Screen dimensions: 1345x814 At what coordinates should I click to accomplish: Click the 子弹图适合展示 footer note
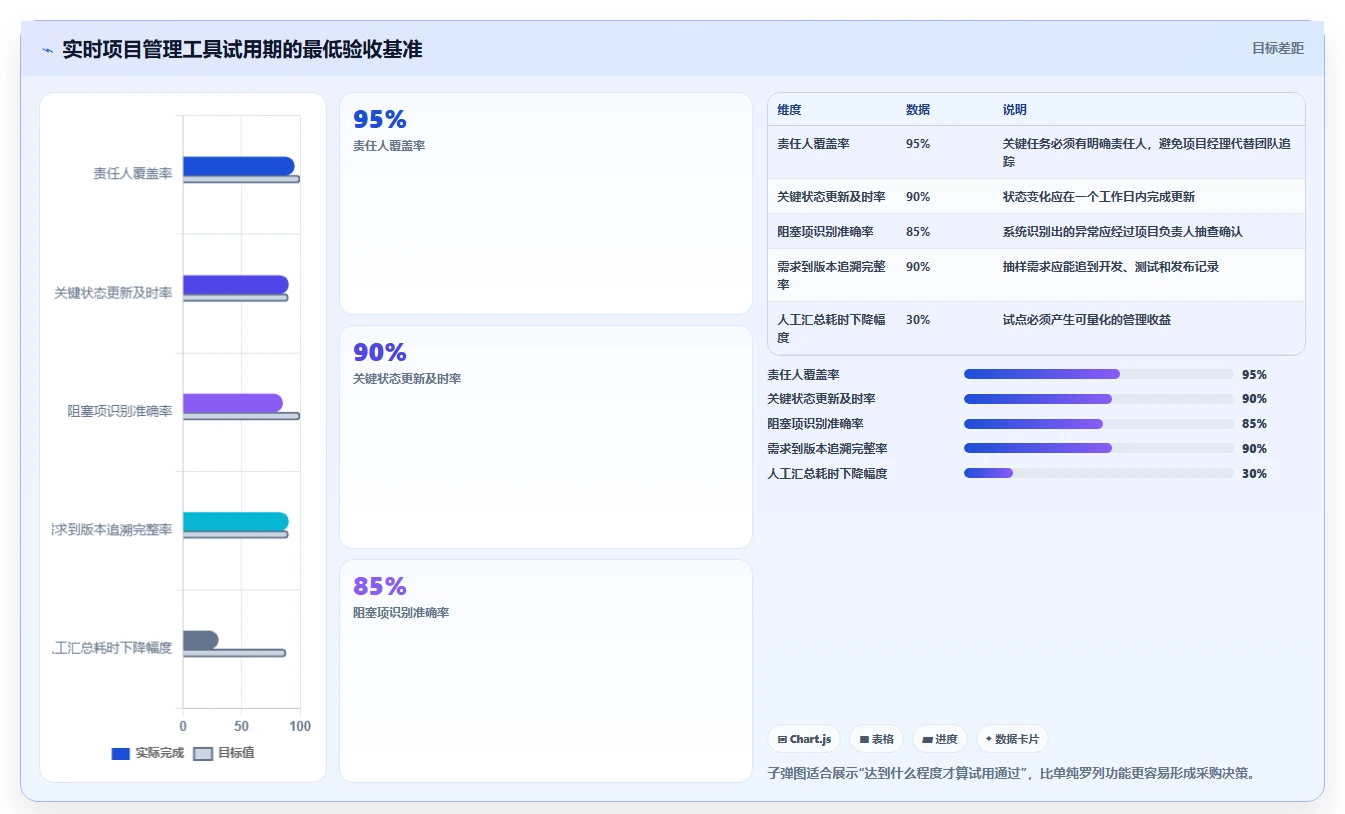1011,773
